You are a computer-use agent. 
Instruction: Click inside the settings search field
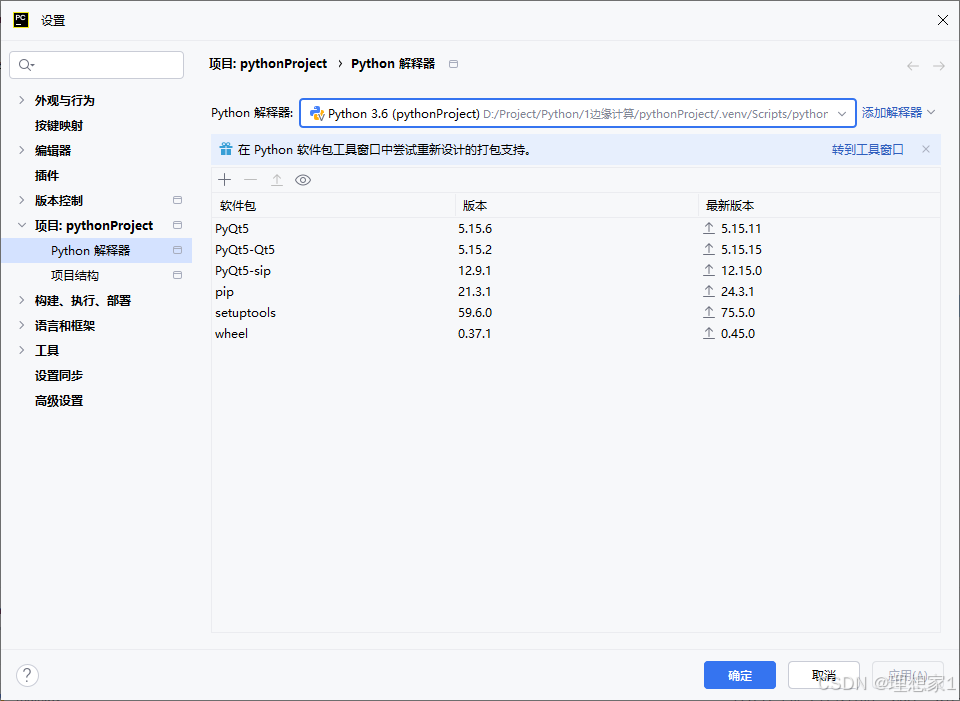(97, 65)
